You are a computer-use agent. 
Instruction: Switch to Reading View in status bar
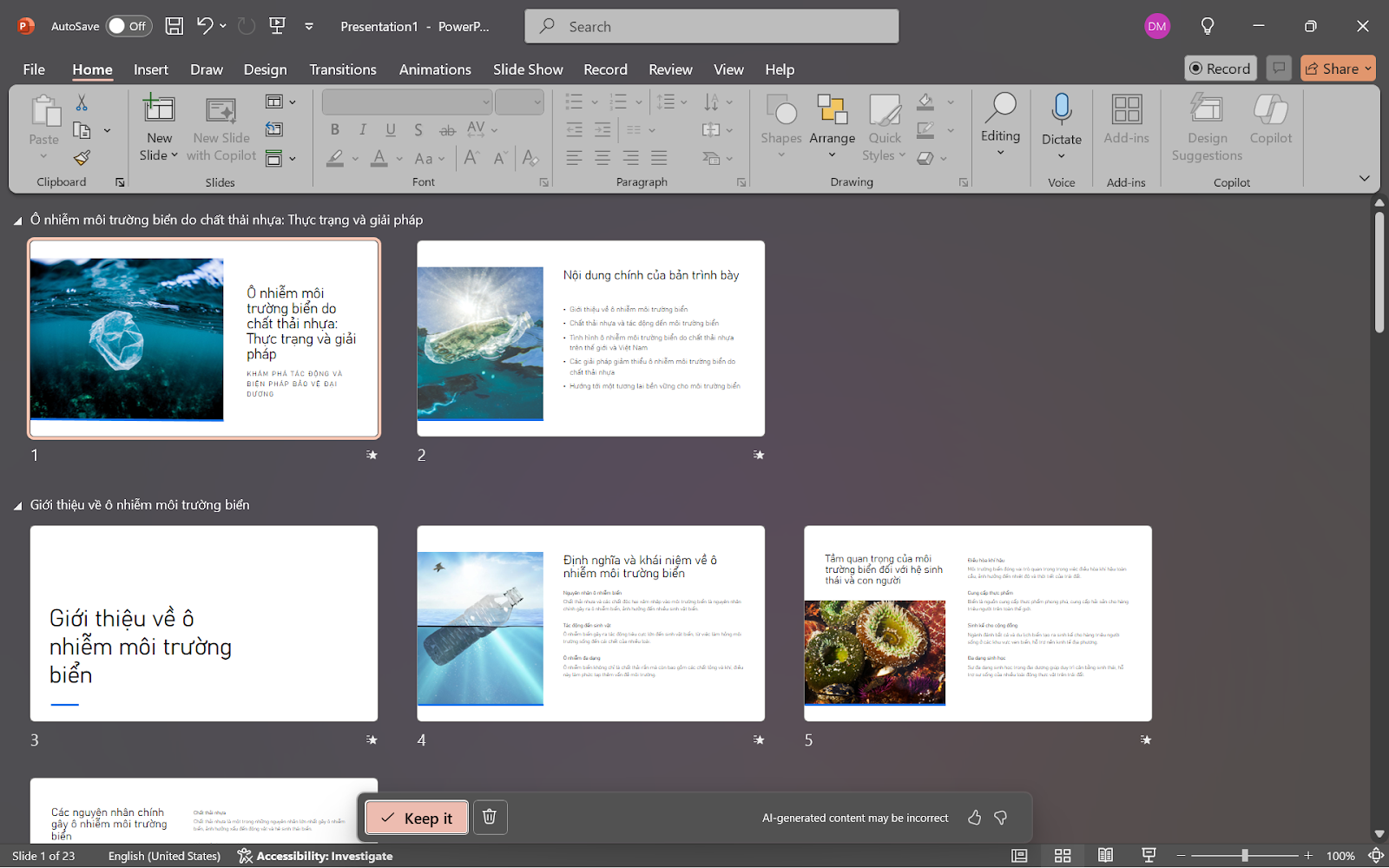coord(1105,856)
